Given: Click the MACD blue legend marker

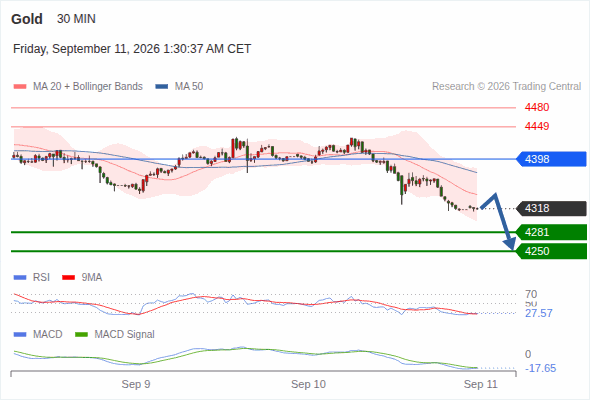Looking at the screenshot, I should (x=20, y=335).
